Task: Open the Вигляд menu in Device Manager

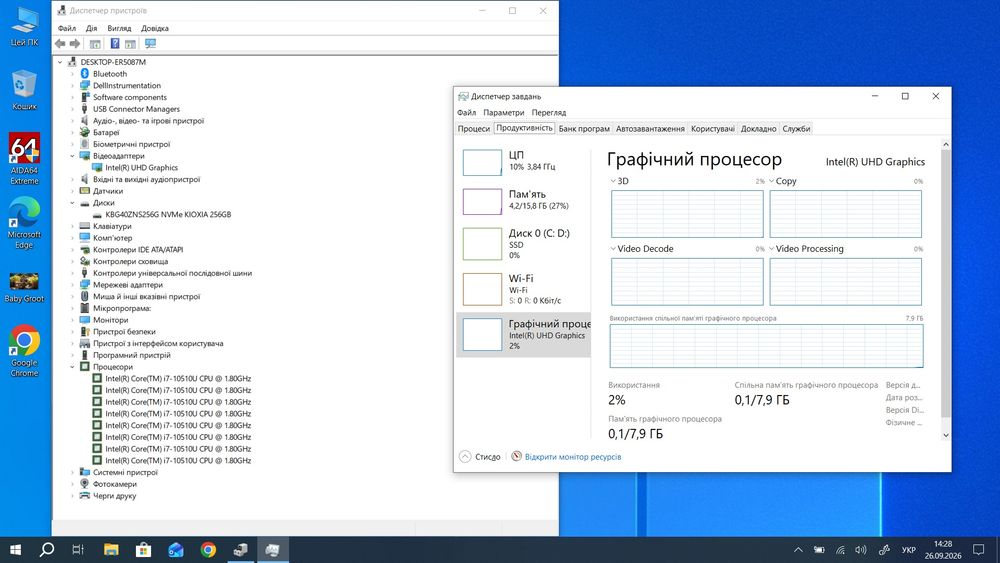Action: point(119,28)
